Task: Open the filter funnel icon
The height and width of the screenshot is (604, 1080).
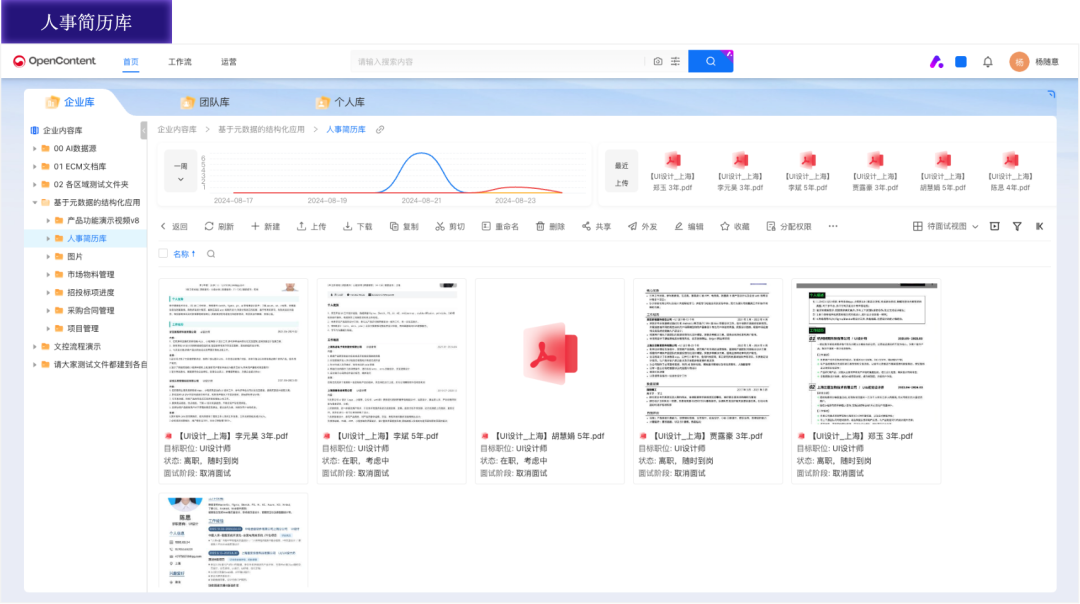Action: (1017, 226)
